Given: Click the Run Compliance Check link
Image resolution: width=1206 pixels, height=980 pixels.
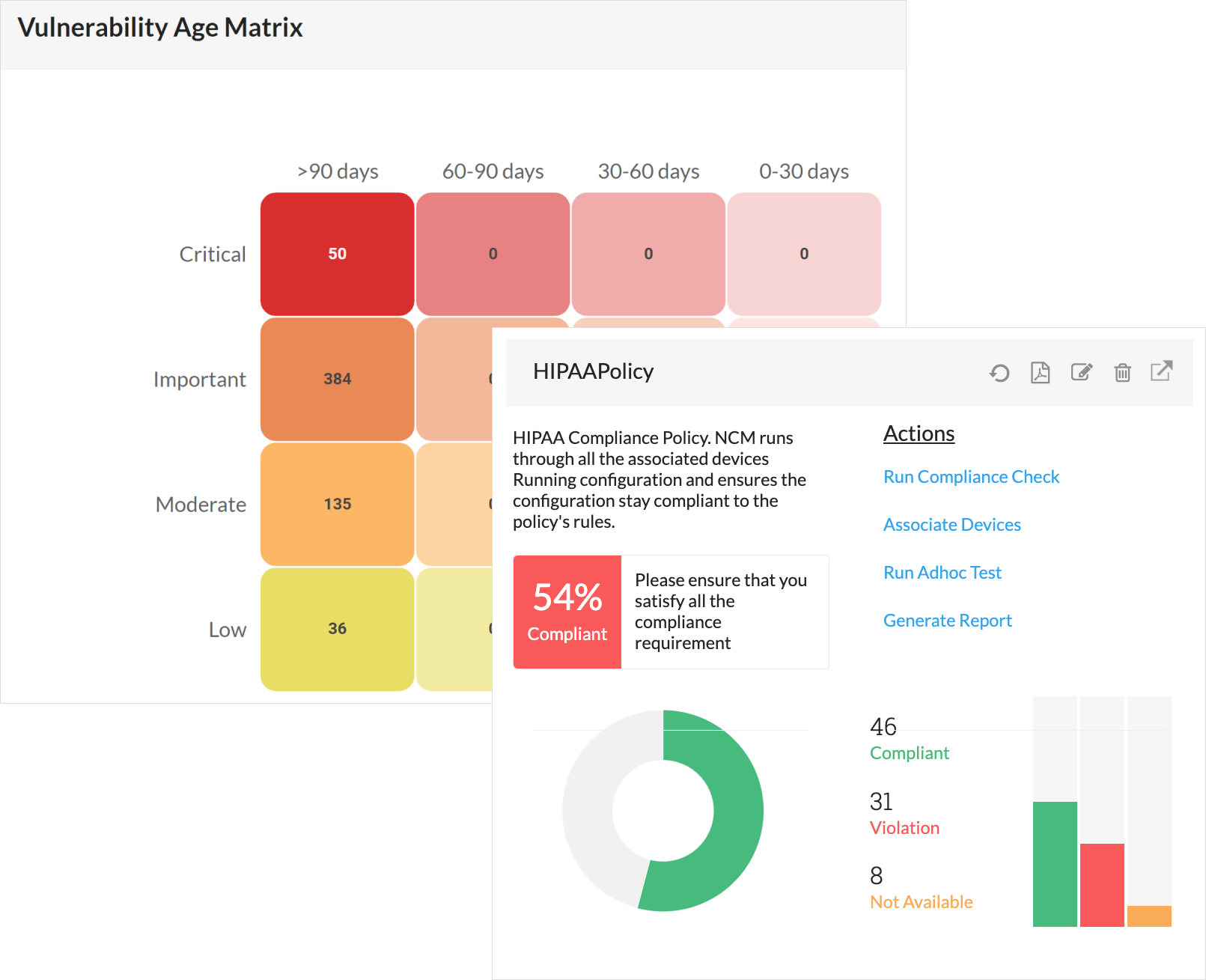Looking at the screenshot, I should coord(971,477).
